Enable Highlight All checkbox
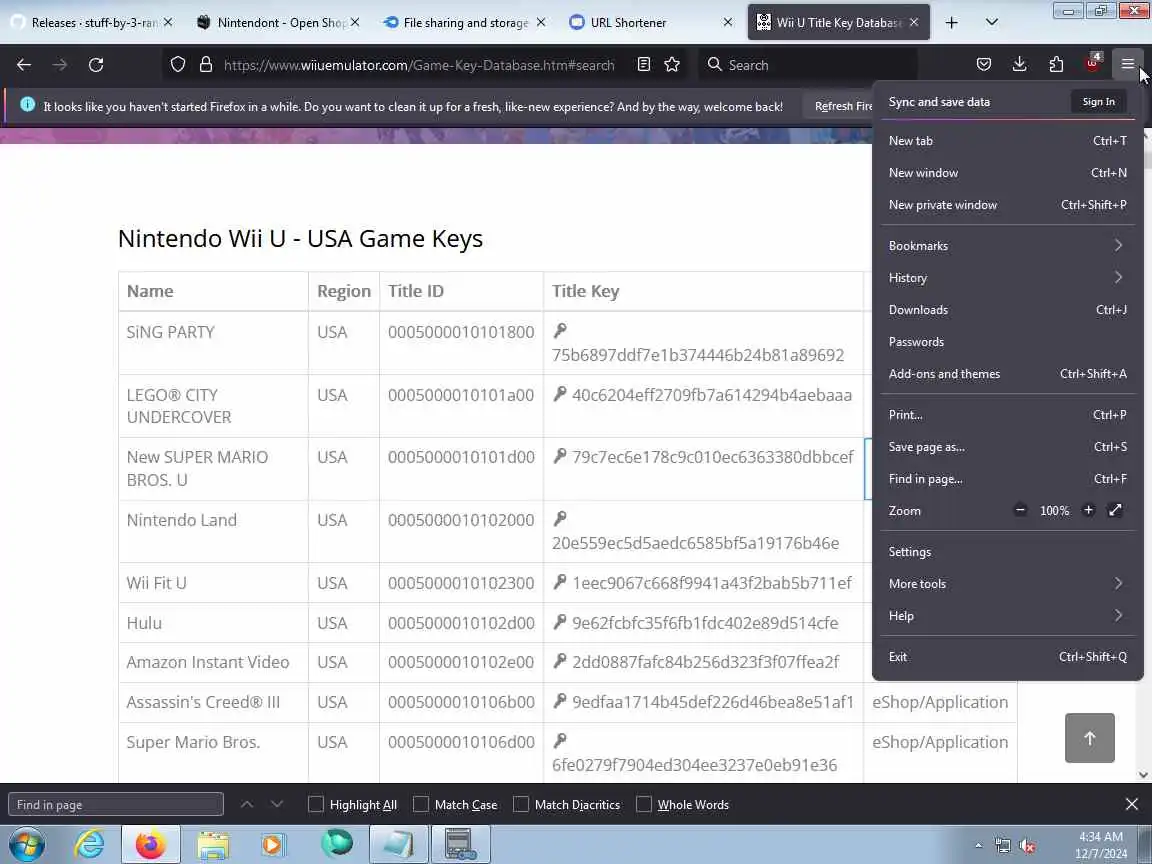 [316, 804]
